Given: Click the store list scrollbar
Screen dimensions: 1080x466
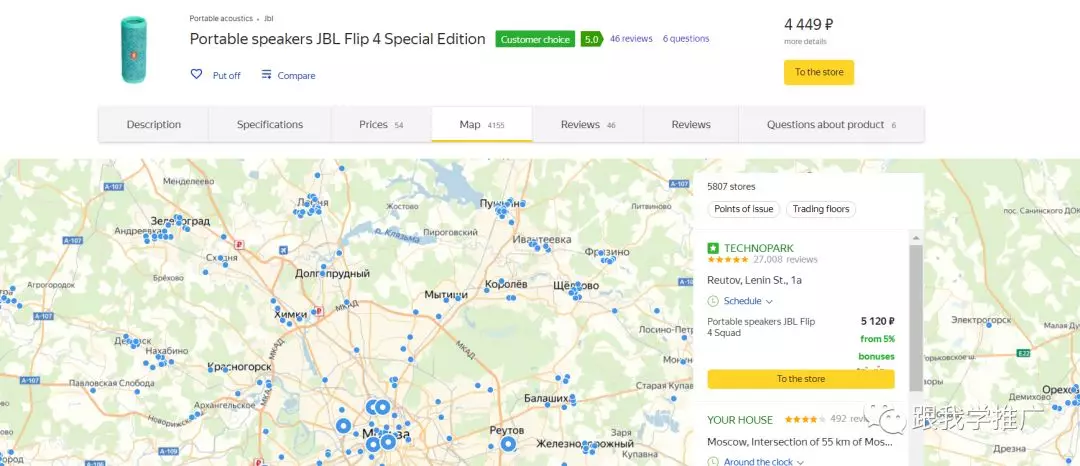Looking at the screenshot, I should pos(915,320).
